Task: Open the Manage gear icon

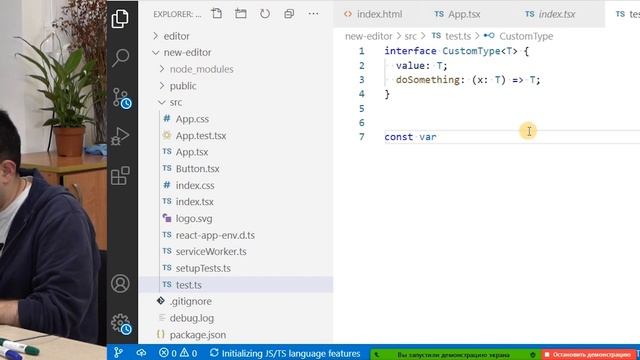Action: [122, 324]
